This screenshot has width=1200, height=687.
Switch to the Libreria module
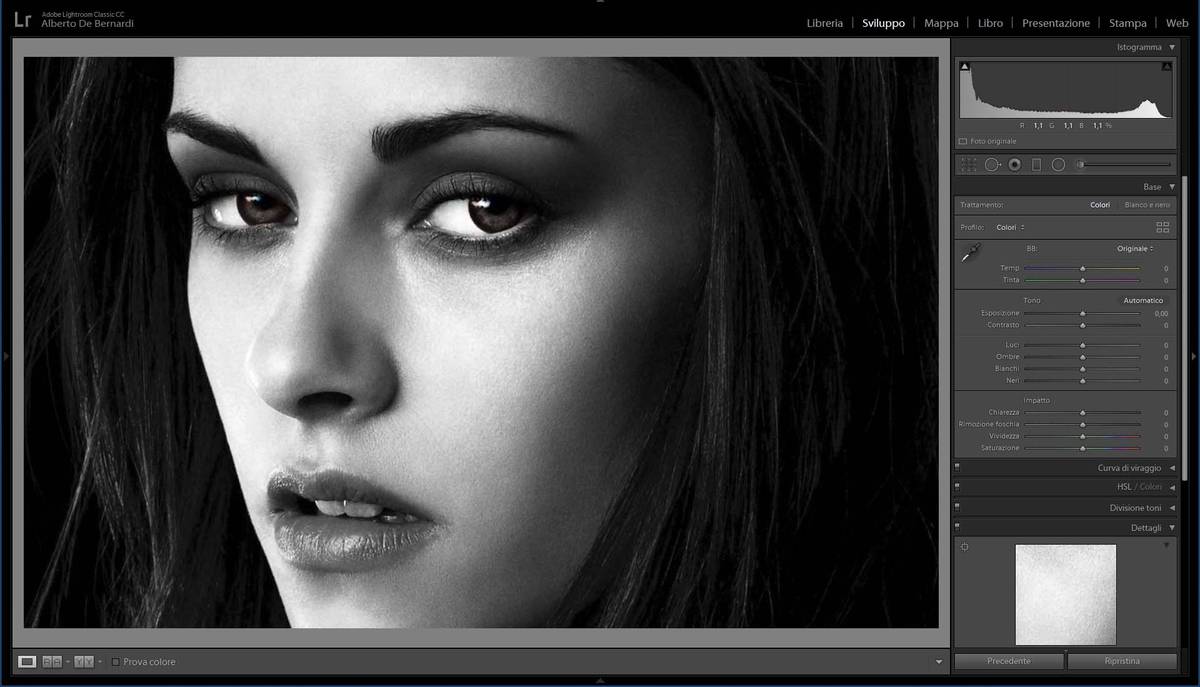click(x=824, y=23)
